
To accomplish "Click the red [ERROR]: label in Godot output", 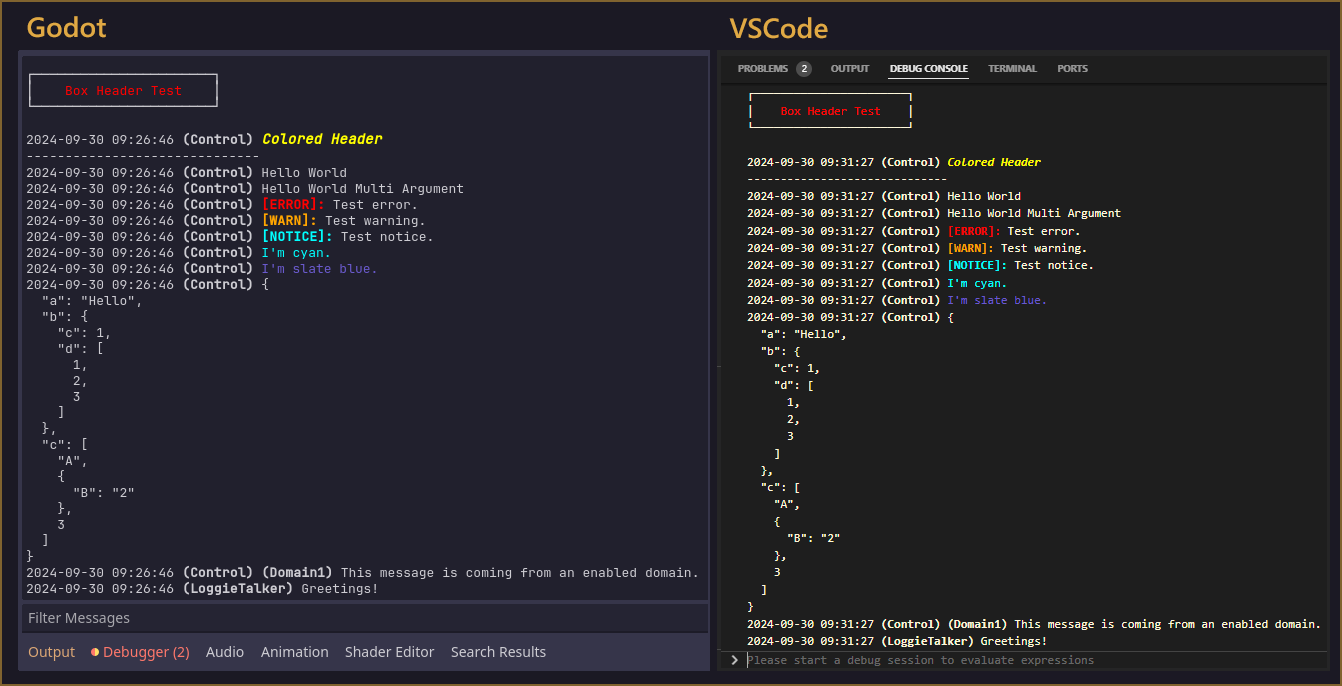I will [293, 205].
